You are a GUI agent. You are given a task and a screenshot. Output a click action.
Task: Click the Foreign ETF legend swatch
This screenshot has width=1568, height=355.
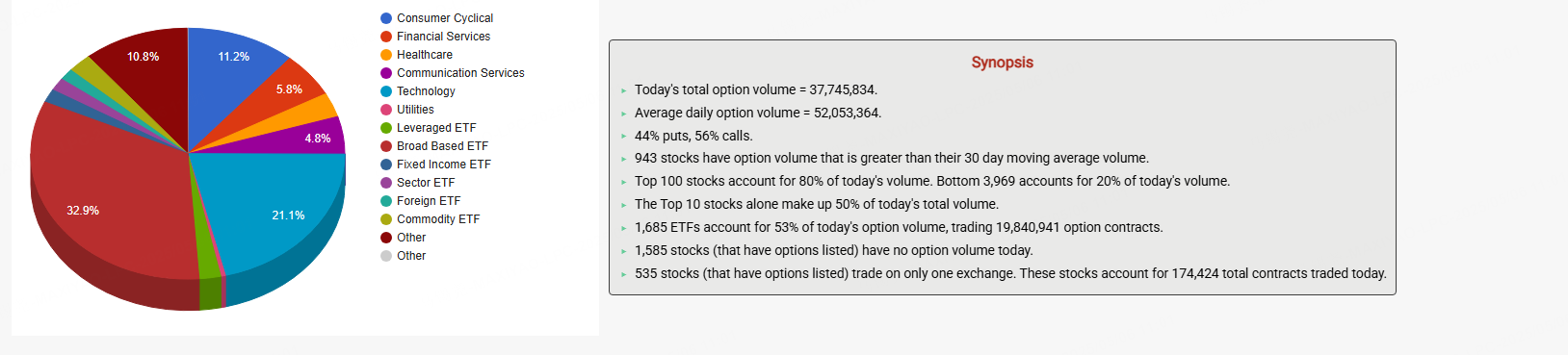pos(386,201)
